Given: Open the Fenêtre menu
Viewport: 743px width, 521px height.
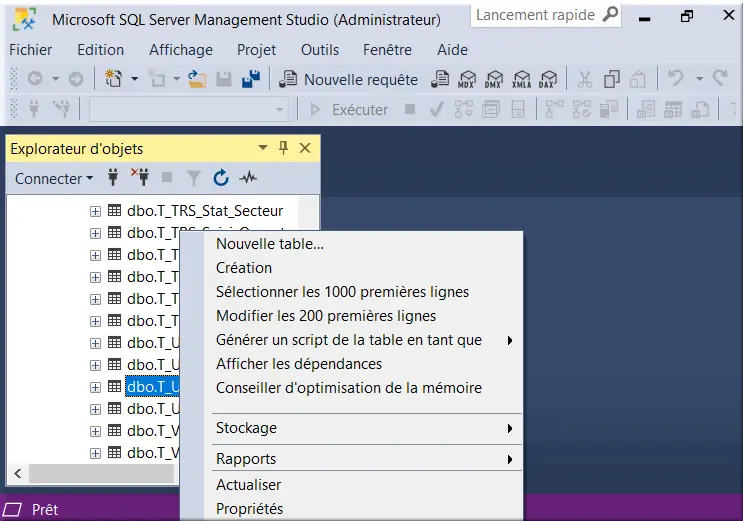Looking at the screenshot, I should [387, 50].
